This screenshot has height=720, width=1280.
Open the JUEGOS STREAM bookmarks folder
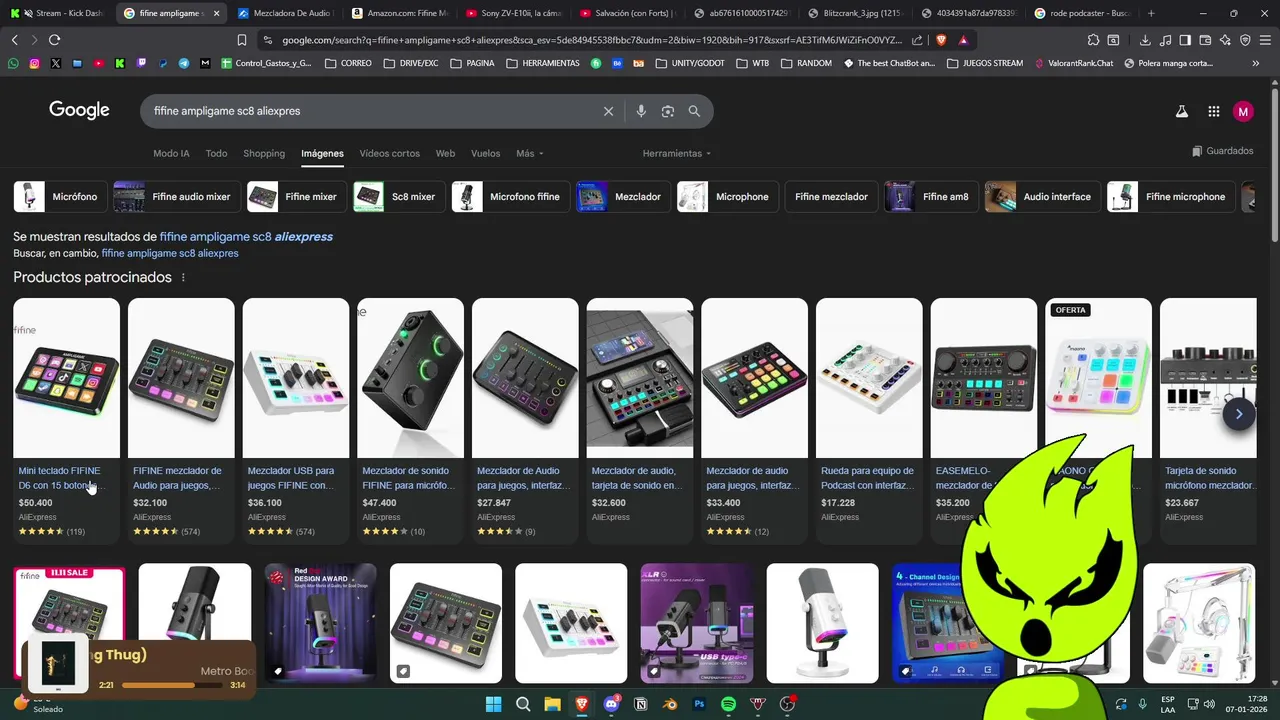pyautogui.click(x=984, y=63)
